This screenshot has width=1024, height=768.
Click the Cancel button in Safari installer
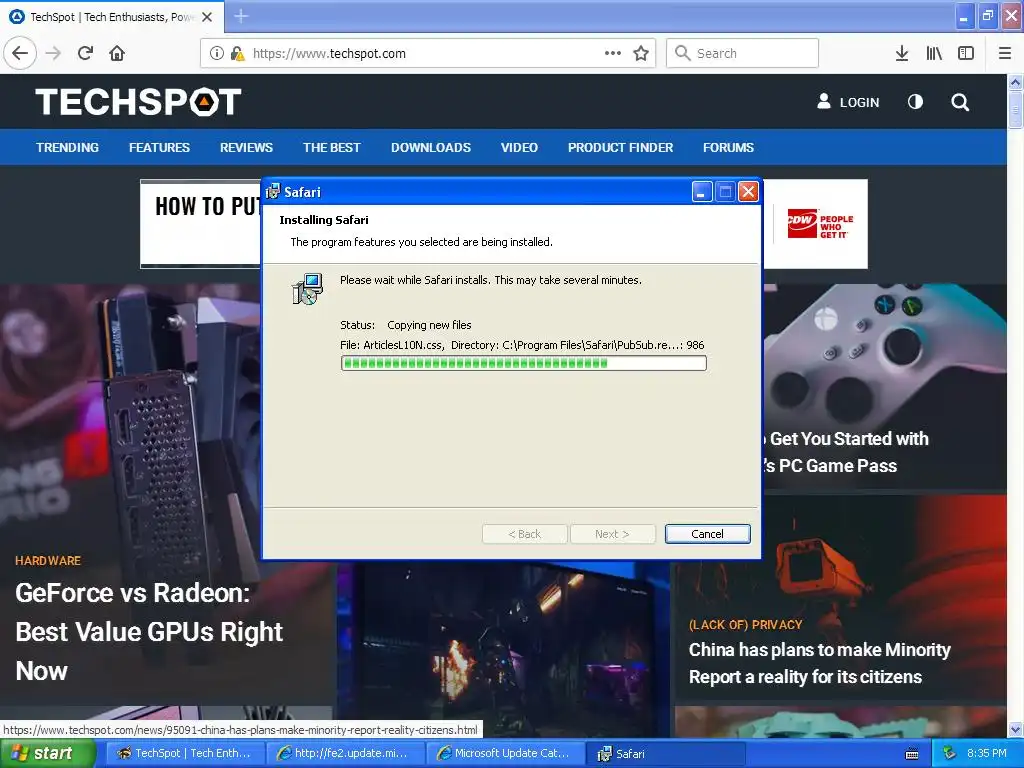[x=707, y=534]
